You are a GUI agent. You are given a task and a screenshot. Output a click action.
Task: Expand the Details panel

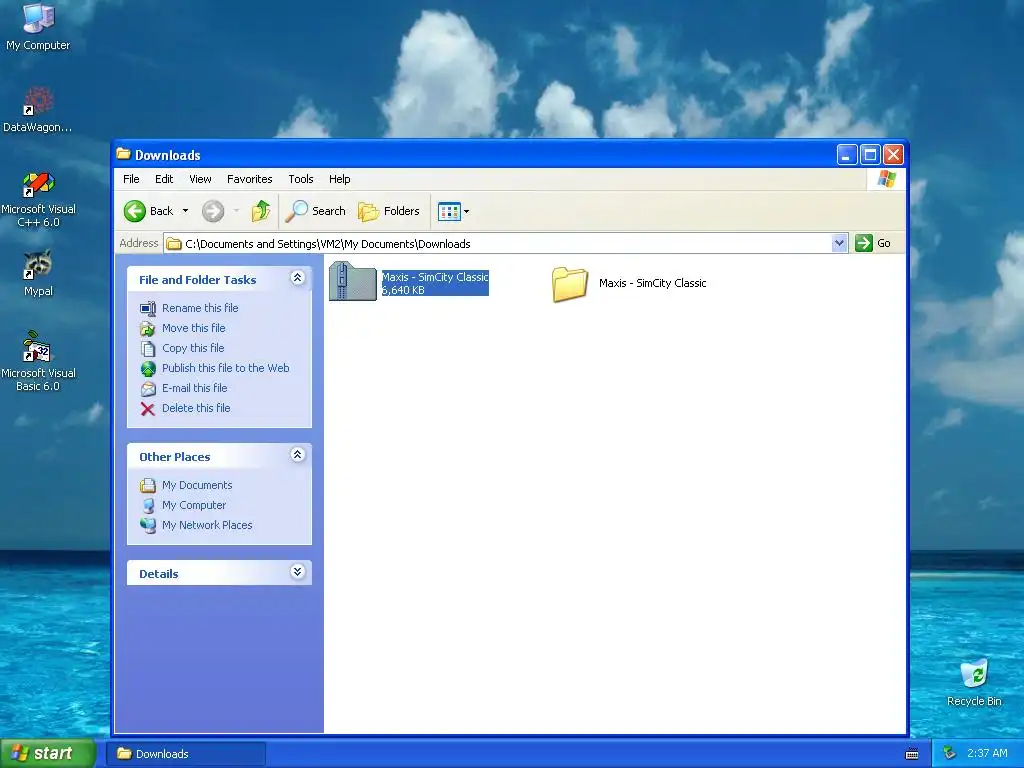297,572
